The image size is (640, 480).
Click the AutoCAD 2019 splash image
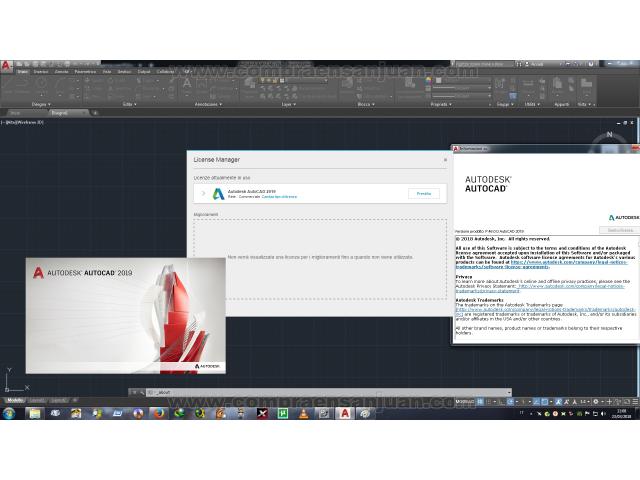[126, 316]
